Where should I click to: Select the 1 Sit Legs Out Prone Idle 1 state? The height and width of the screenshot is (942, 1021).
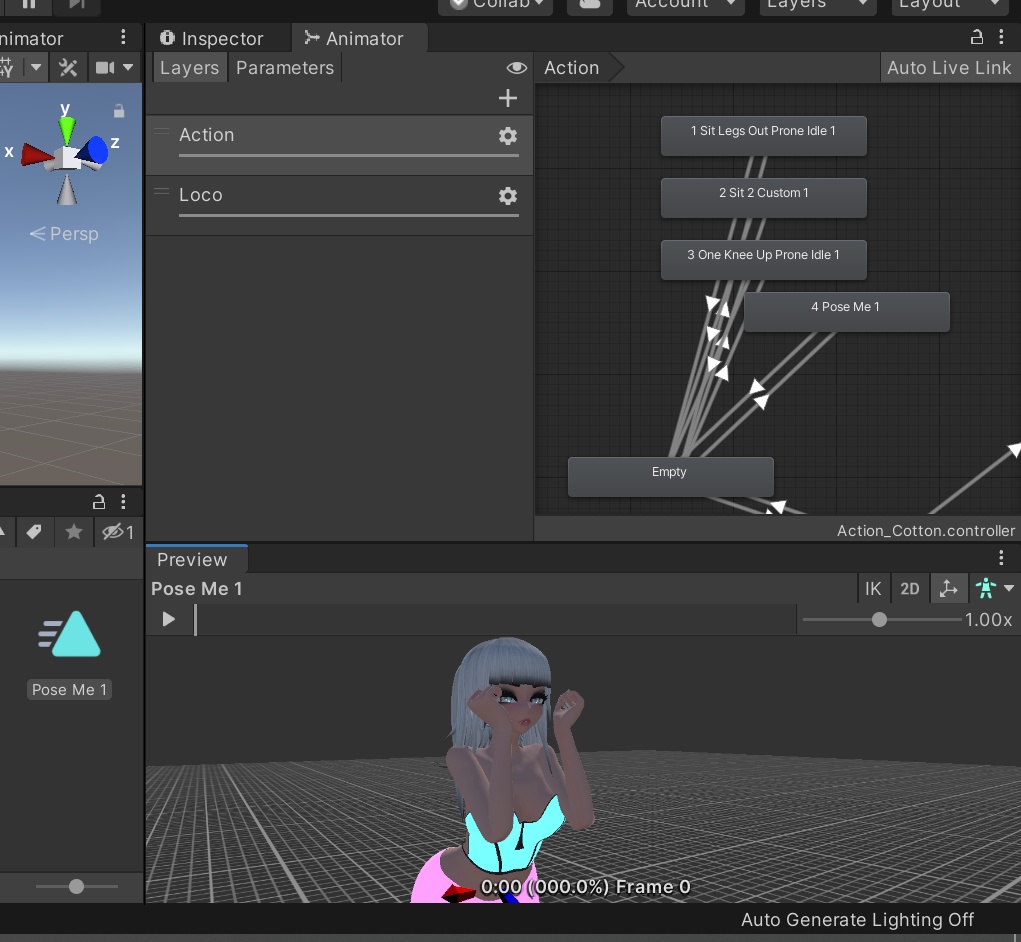(763, 135)
